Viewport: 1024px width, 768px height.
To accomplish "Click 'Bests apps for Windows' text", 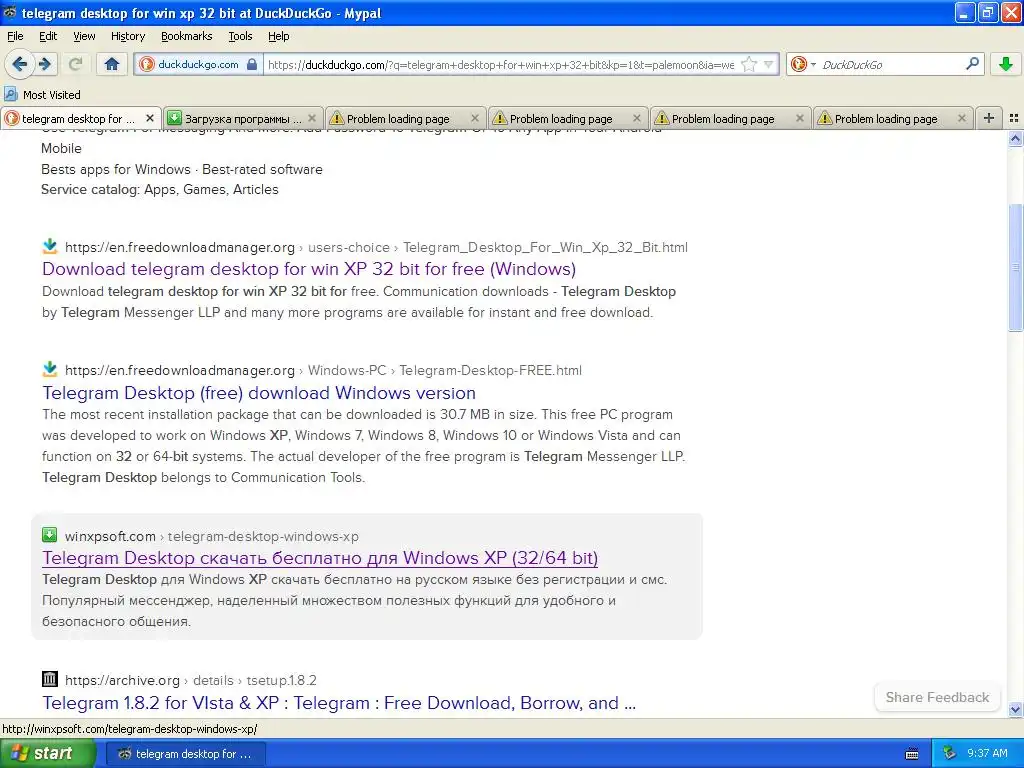I will pos(116,169).
